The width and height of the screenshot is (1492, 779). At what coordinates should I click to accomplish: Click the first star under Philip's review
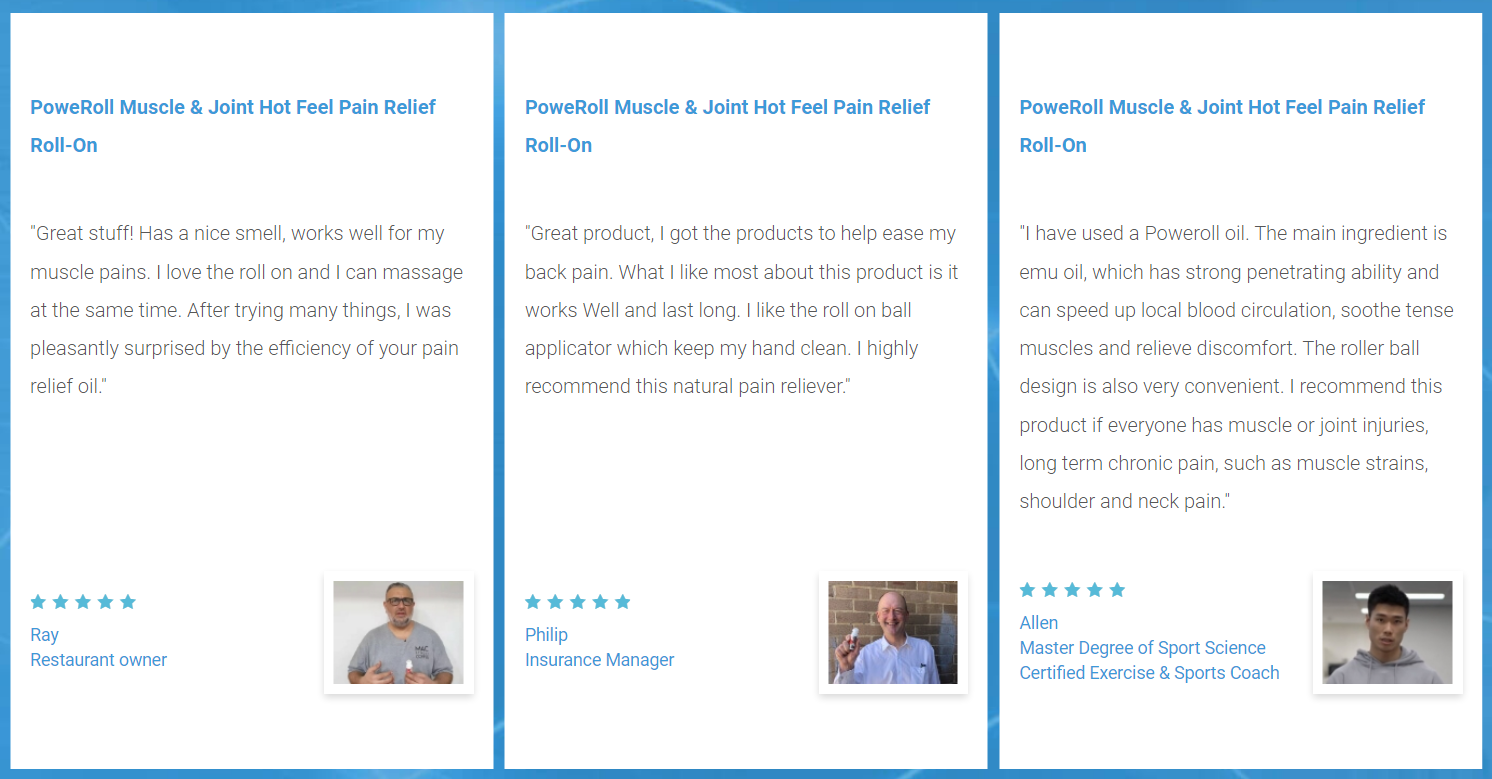pos(533,602)
